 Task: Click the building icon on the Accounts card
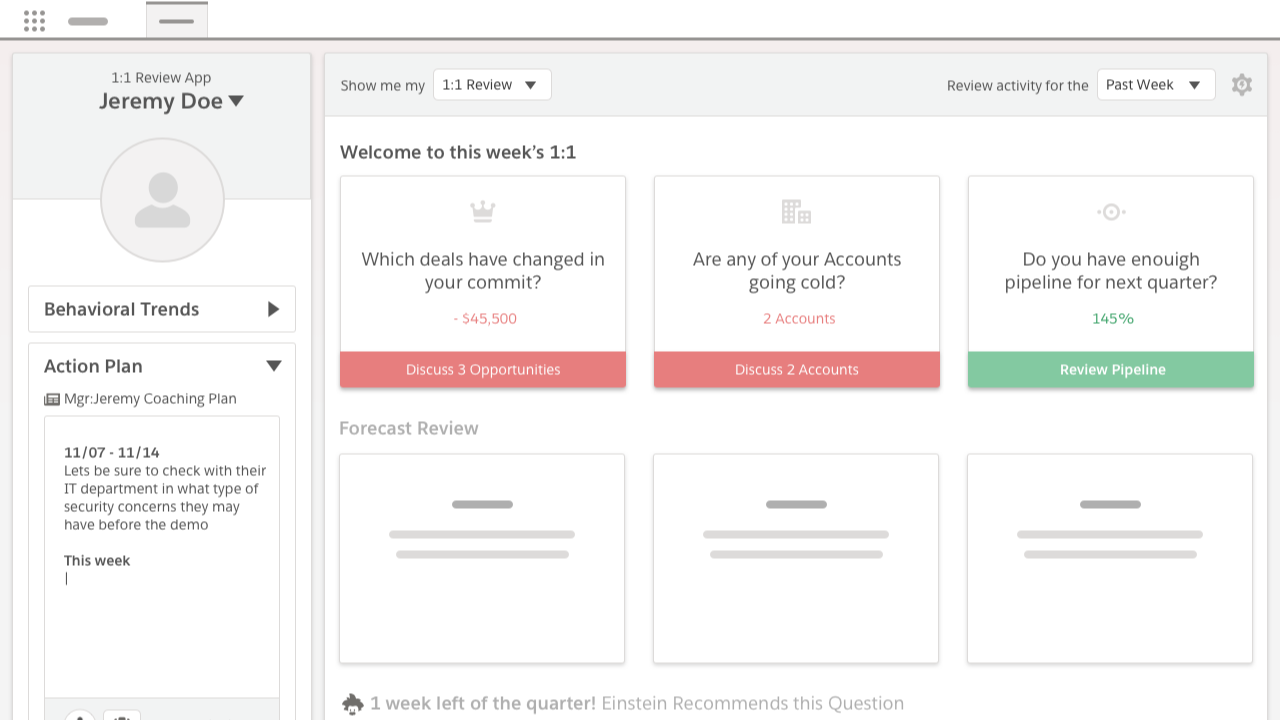click(796, 211)
